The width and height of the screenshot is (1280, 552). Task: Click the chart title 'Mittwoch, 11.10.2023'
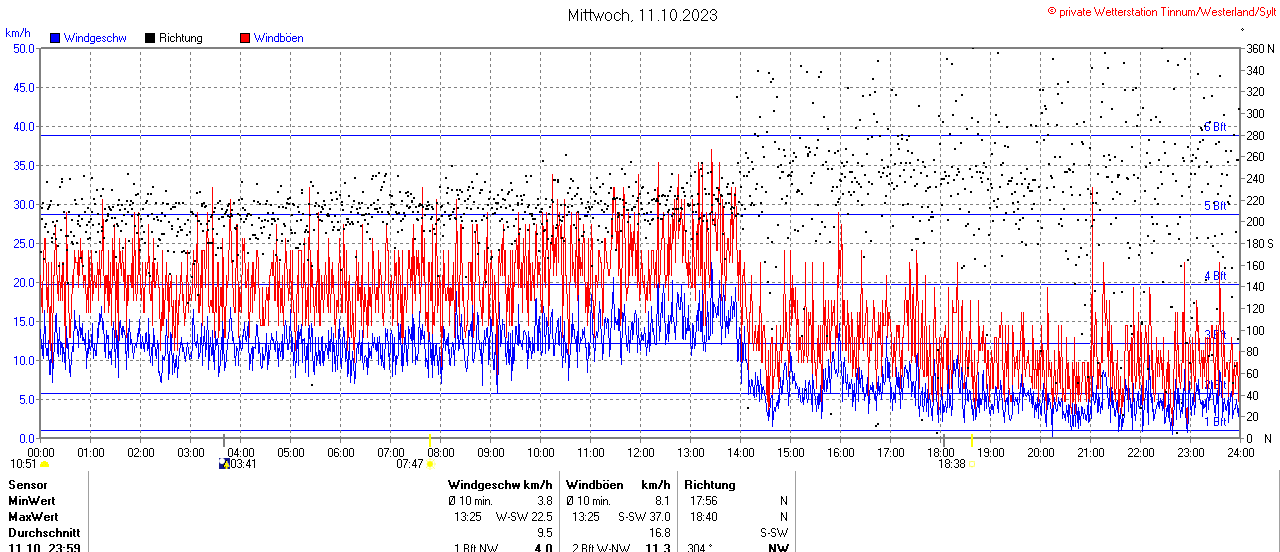642,15
